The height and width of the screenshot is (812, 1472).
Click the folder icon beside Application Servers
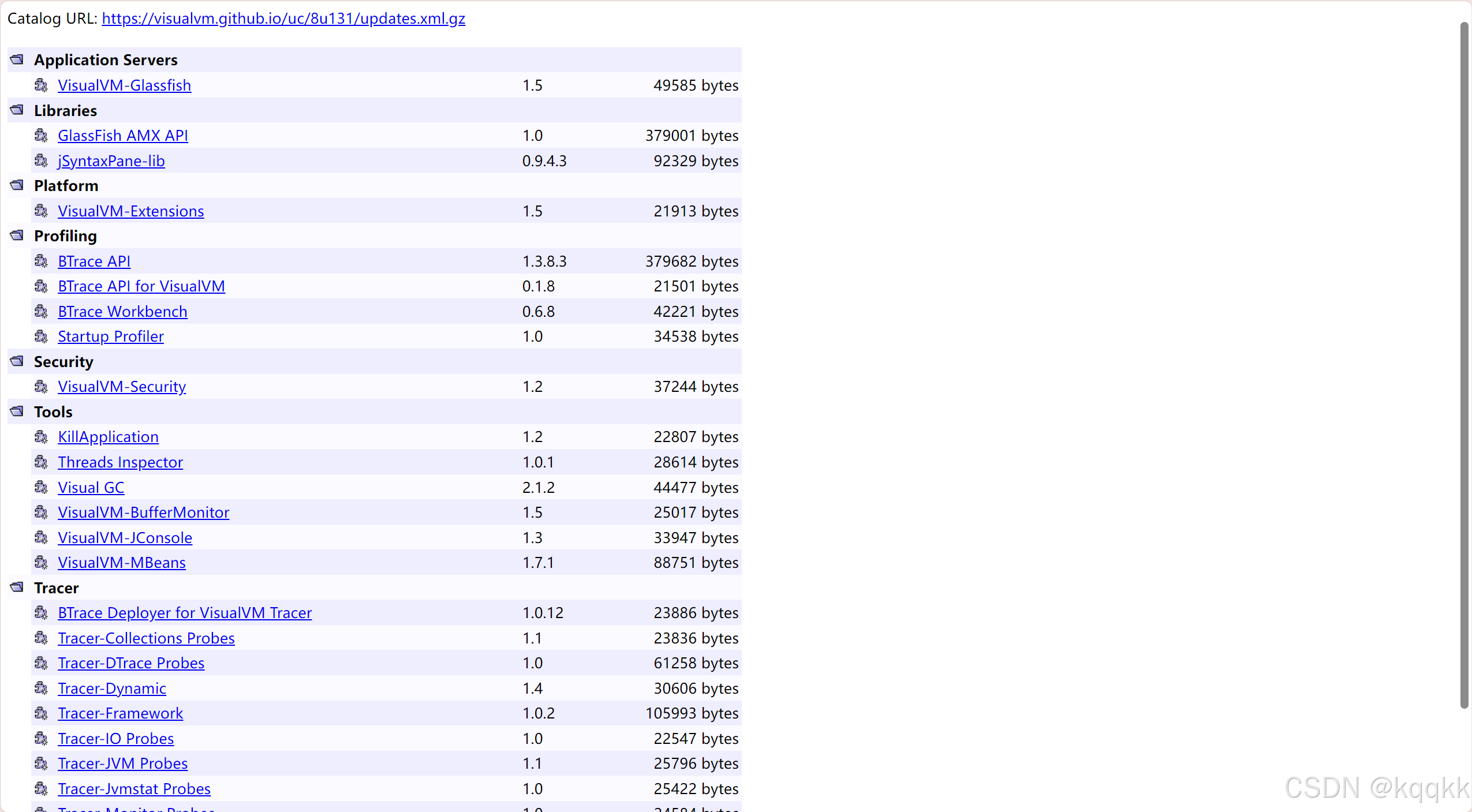[17, 60]
